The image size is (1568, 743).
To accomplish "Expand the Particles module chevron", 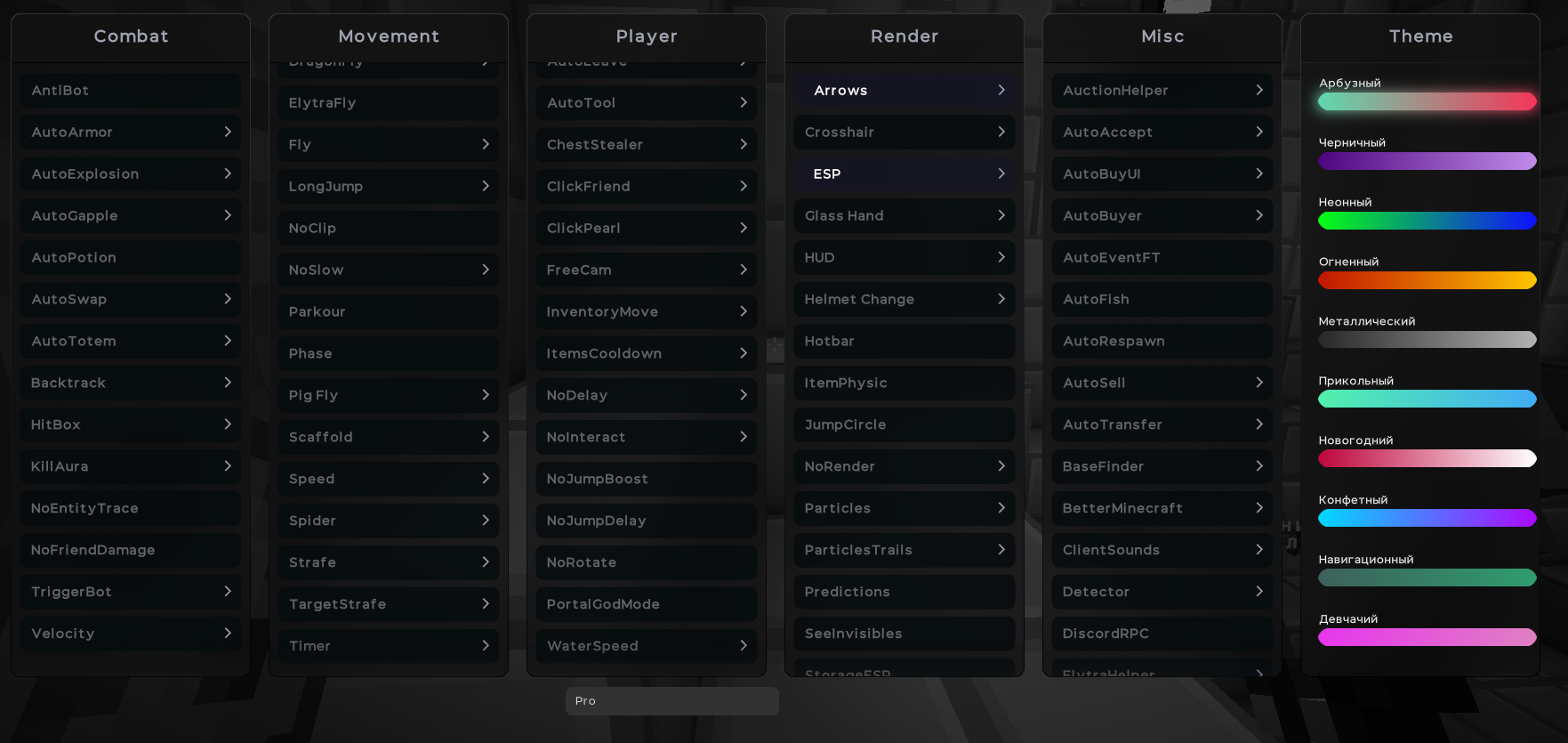I will pos(1001,507).
